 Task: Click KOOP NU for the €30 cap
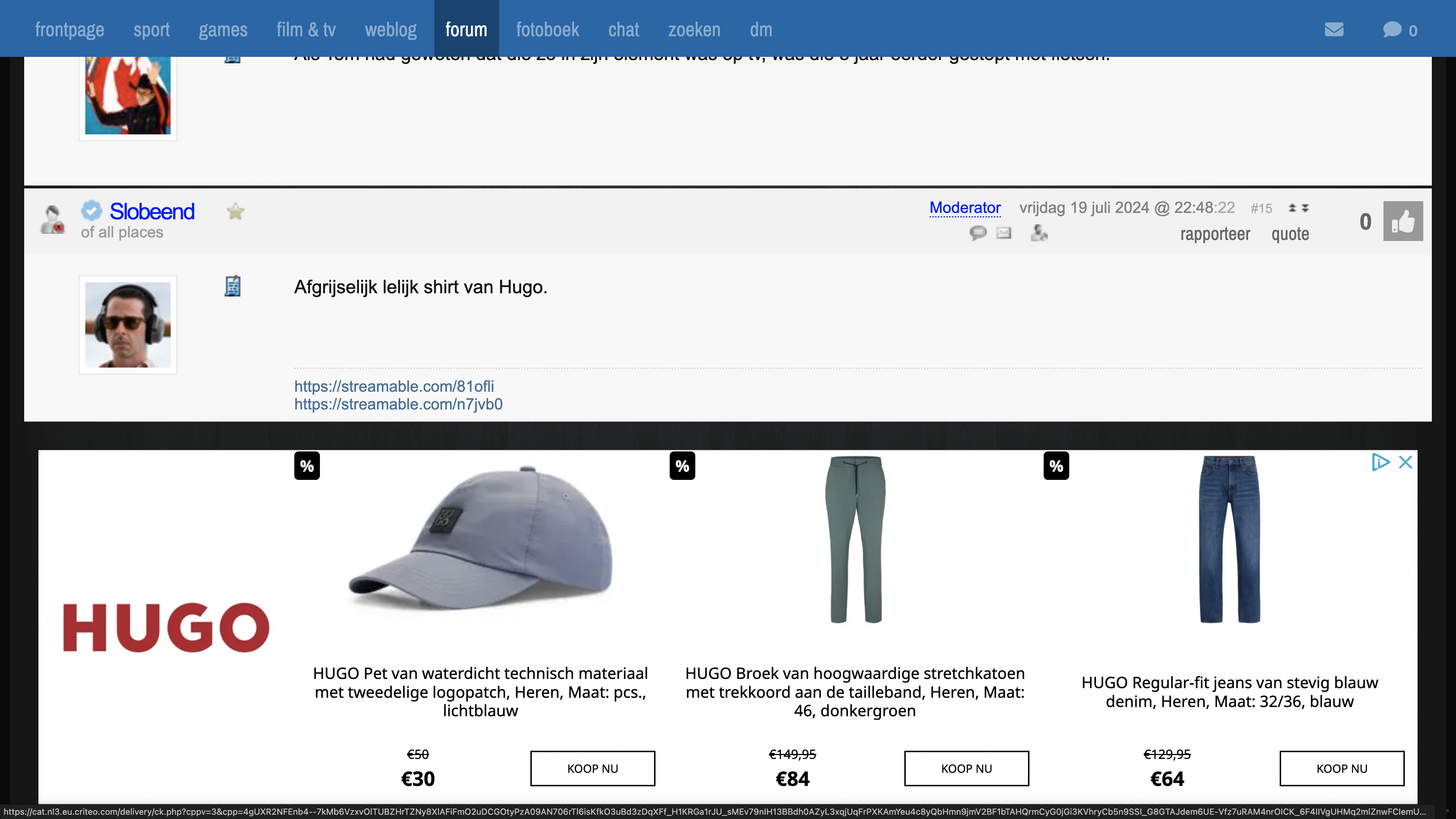(592, 768)
